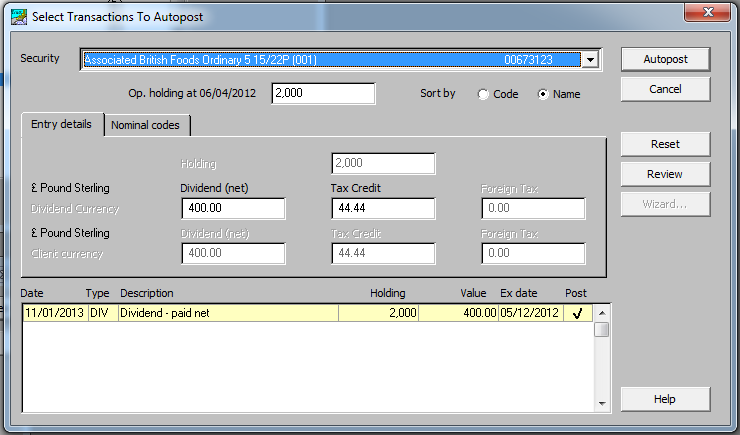Switch to the Entry details tab
This screenshot has height=435, width=740.
point(61,125)
